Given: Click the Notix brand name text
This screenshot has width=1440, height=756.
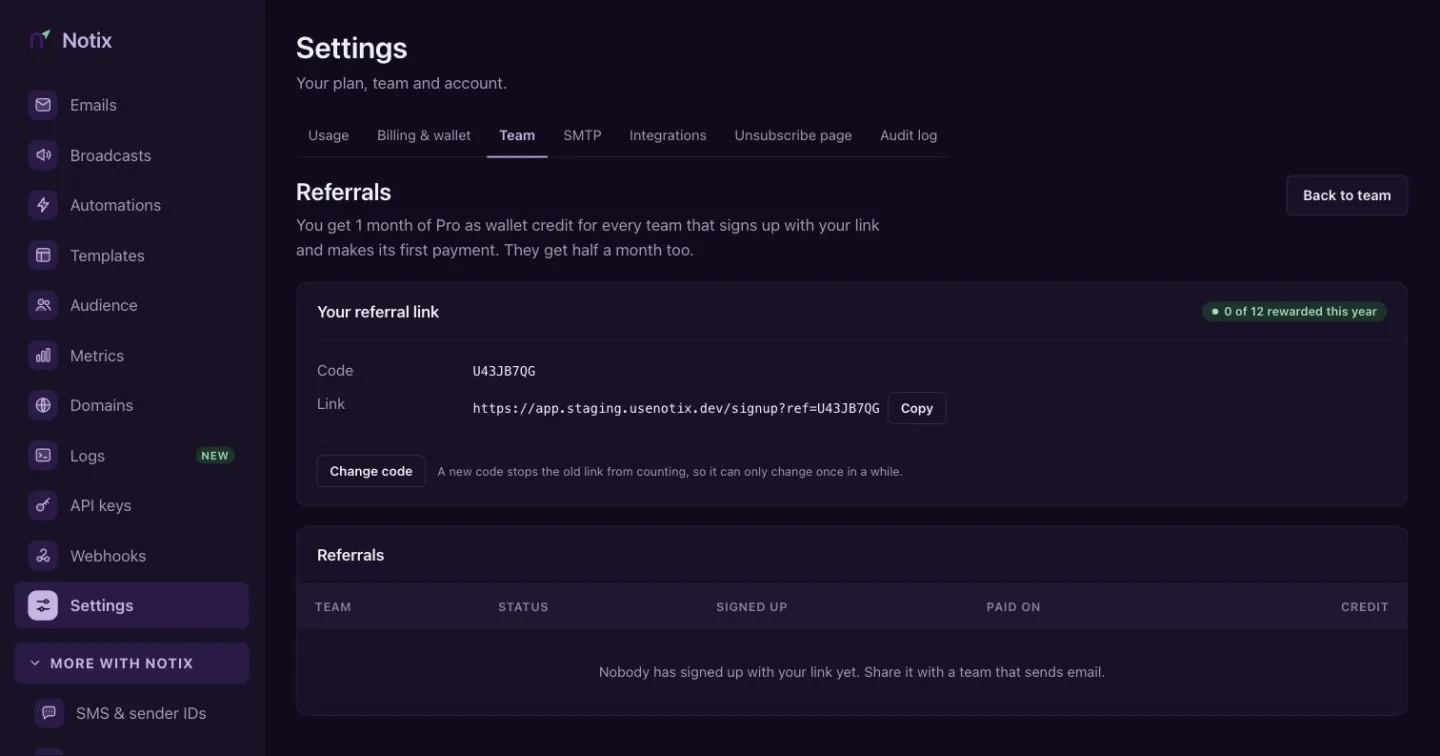Looking at the screenshot, I should (x=87, y=41).
